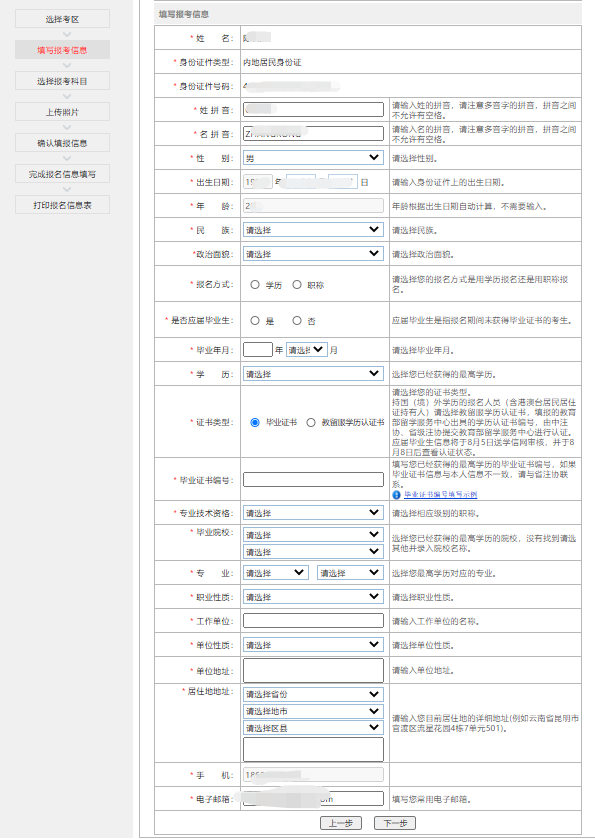
Task: Select the 职称 radio button for 报名方式
Action: pos(297,285)
